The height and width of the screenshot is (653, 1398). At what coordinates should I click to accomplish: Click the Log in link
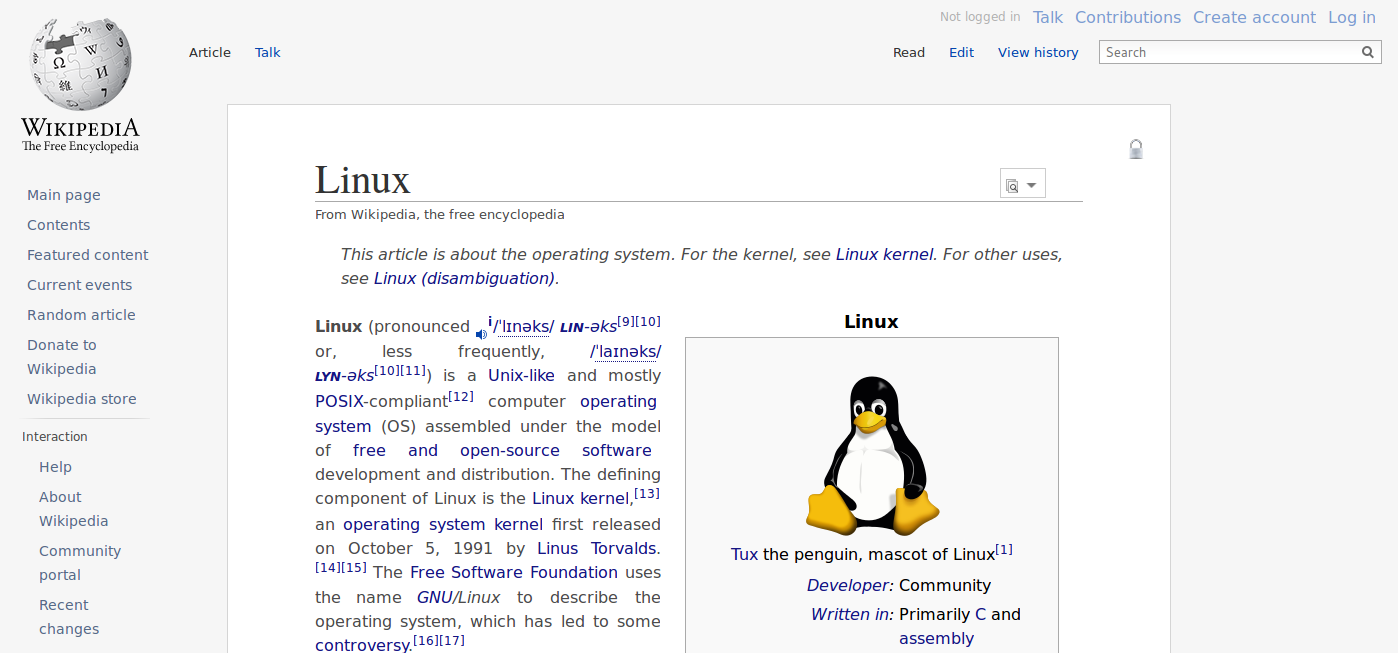coord(1352,17)
